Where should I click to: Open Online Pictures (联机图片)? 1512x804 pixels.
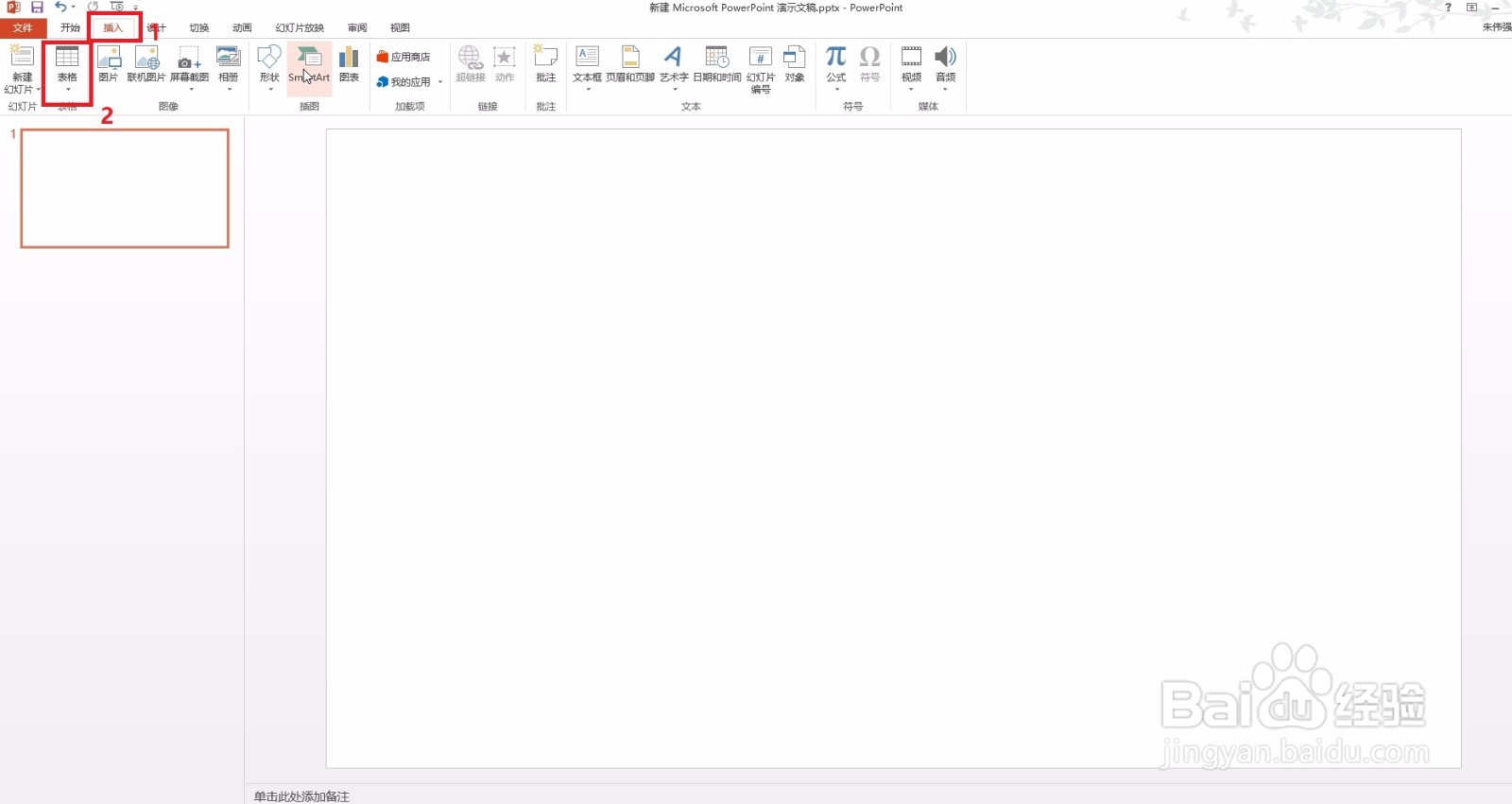146,63
